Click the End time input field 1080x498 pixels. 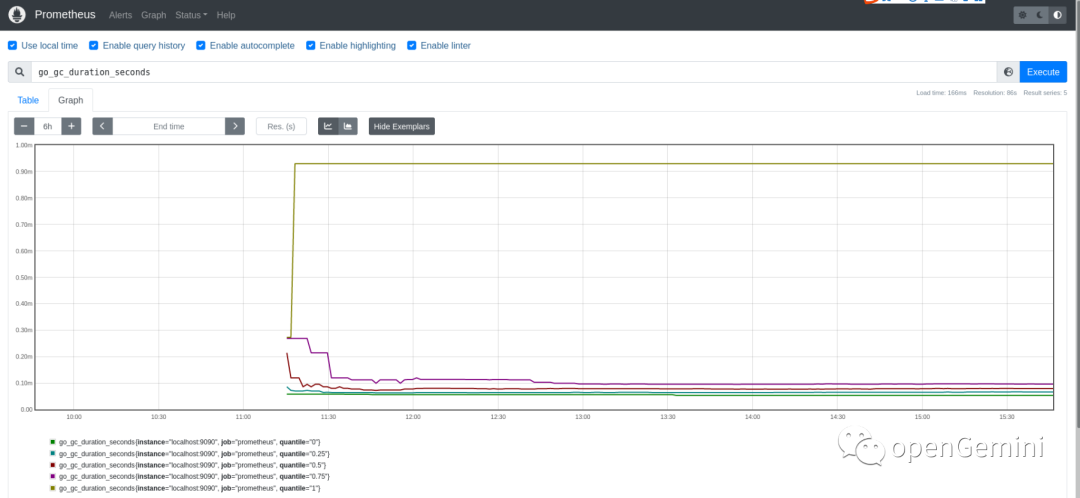[x=169, y=126]
